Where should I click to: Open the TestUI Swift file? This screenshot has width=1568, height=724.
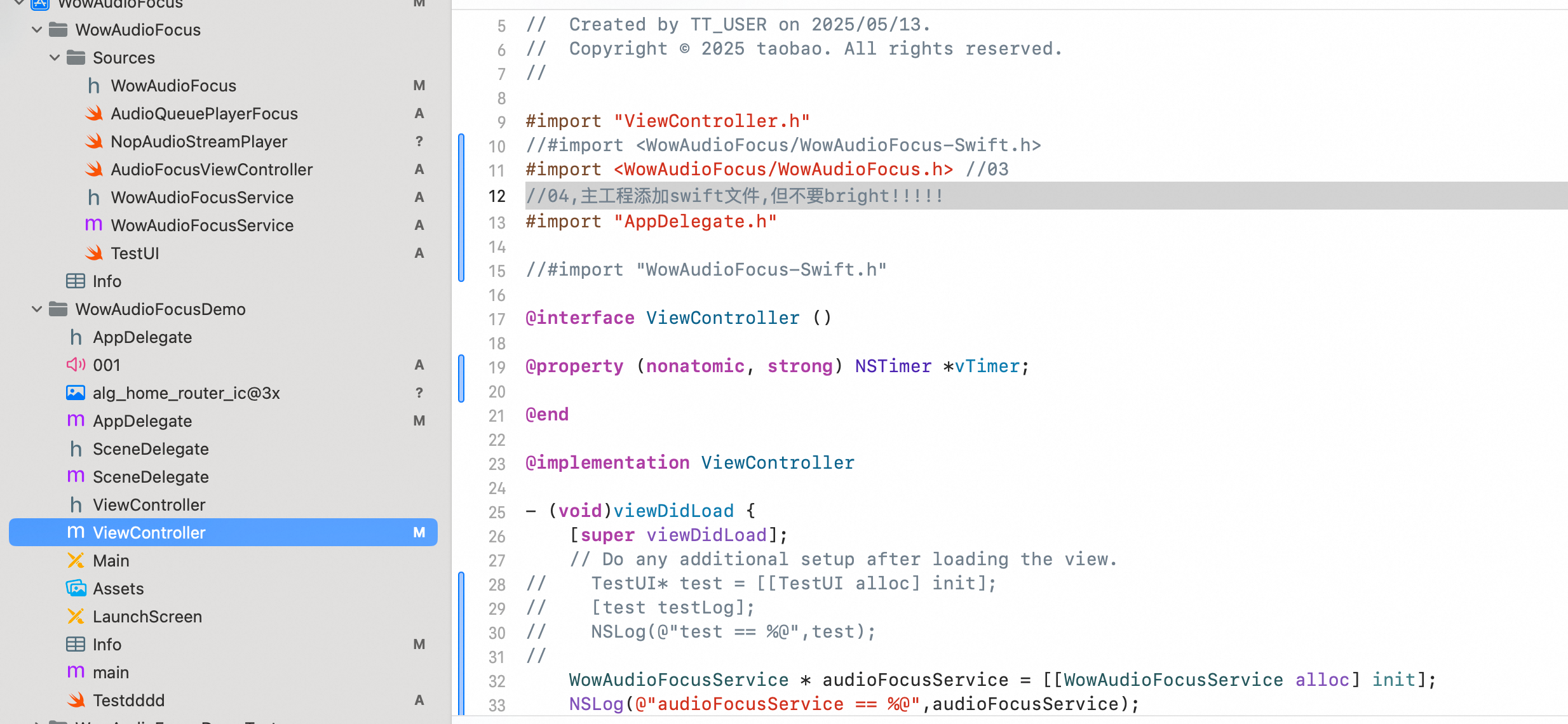[x=135, y=253]
